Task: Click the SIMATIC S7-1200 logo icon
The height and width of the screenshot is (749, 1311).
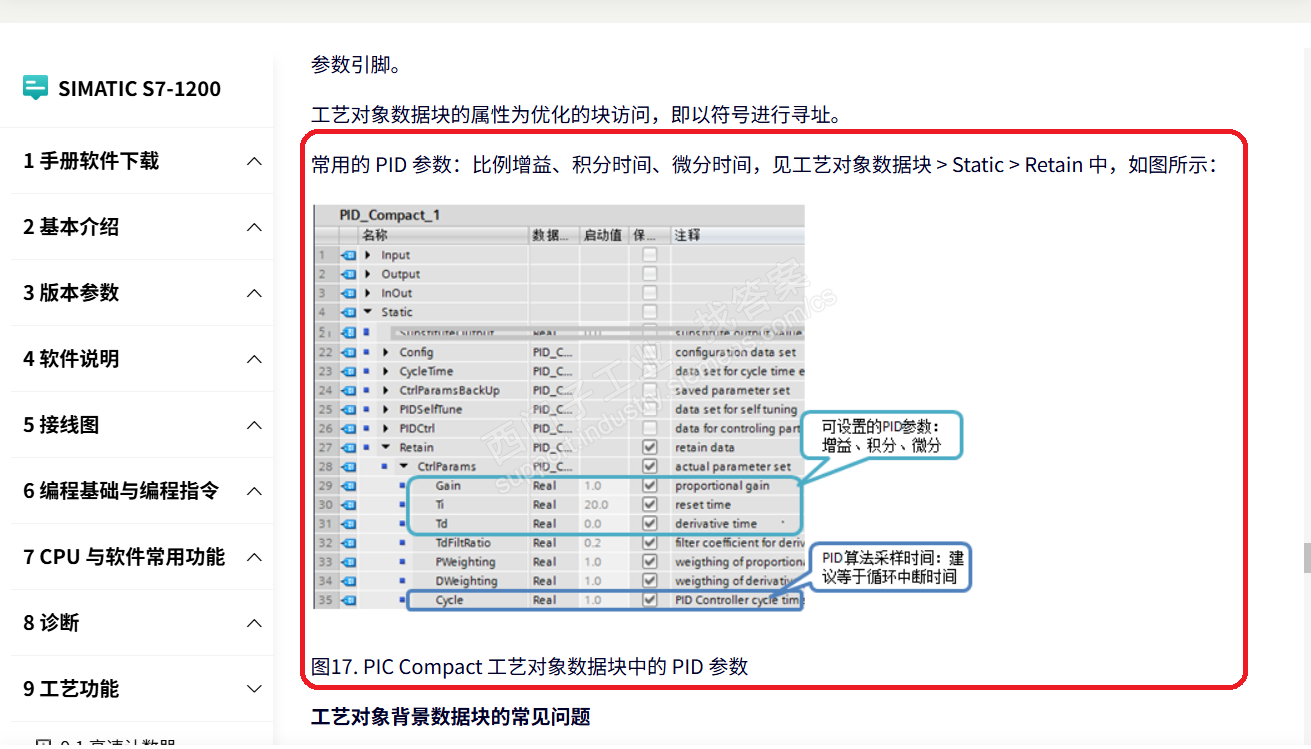Action: pos(35,88)
